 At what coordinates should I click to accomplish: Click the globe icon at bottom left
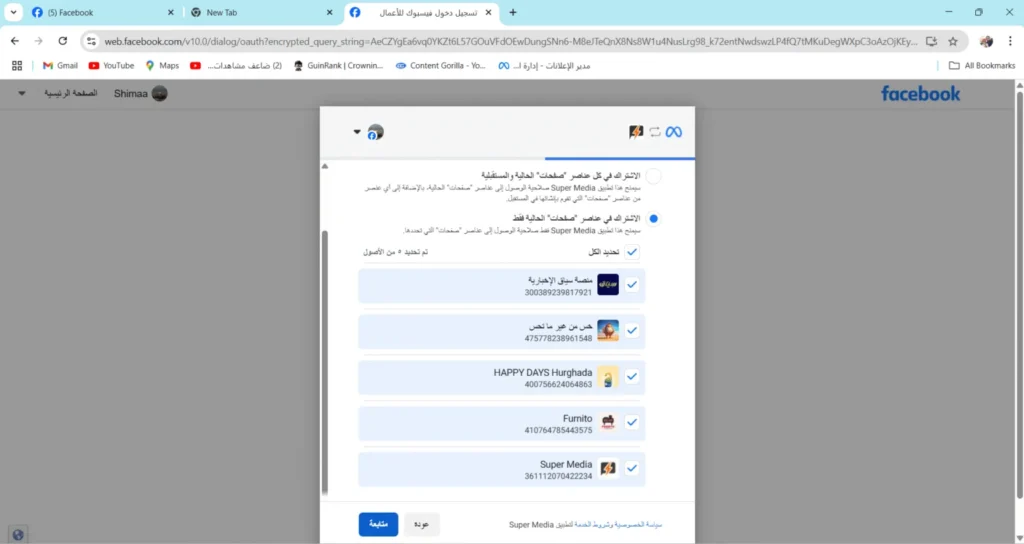(x=18, y=535)
